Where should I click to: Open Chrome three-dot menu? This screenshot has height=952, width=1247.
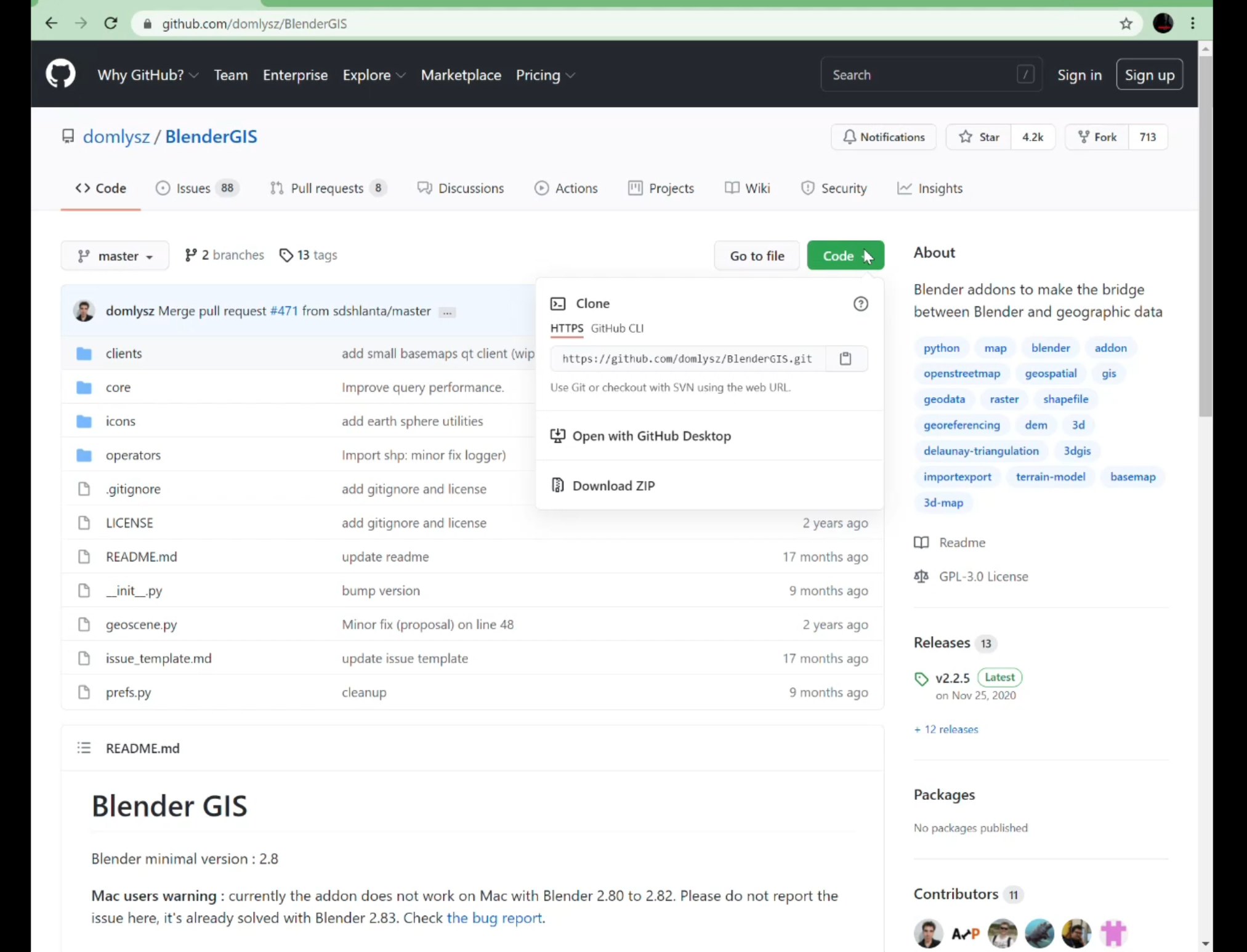click(1193, 23)
